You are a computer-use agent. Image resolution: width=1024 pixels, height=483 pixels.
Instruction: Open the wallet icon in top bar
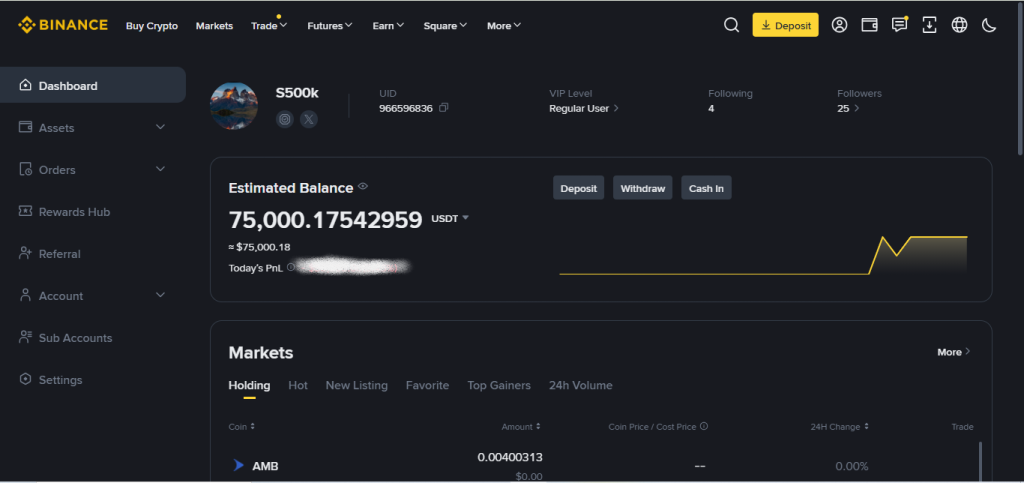(869, 25)
